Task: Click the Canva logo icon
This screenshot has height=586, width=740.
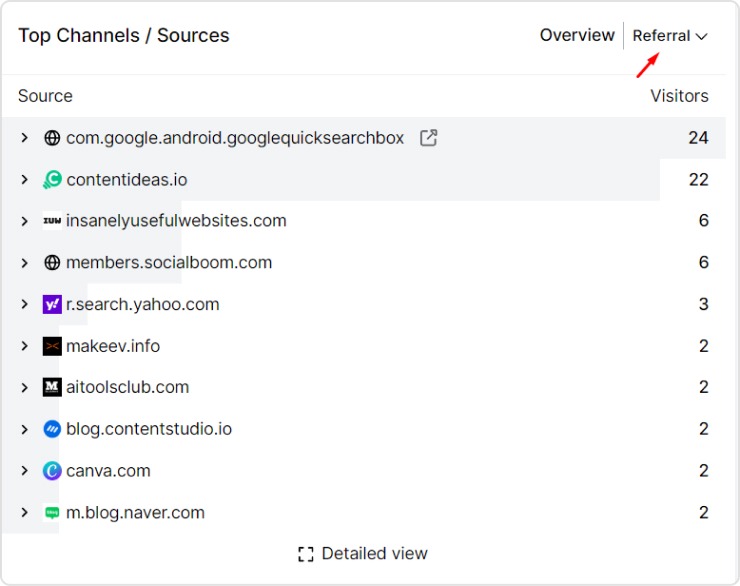Action: 52,471
